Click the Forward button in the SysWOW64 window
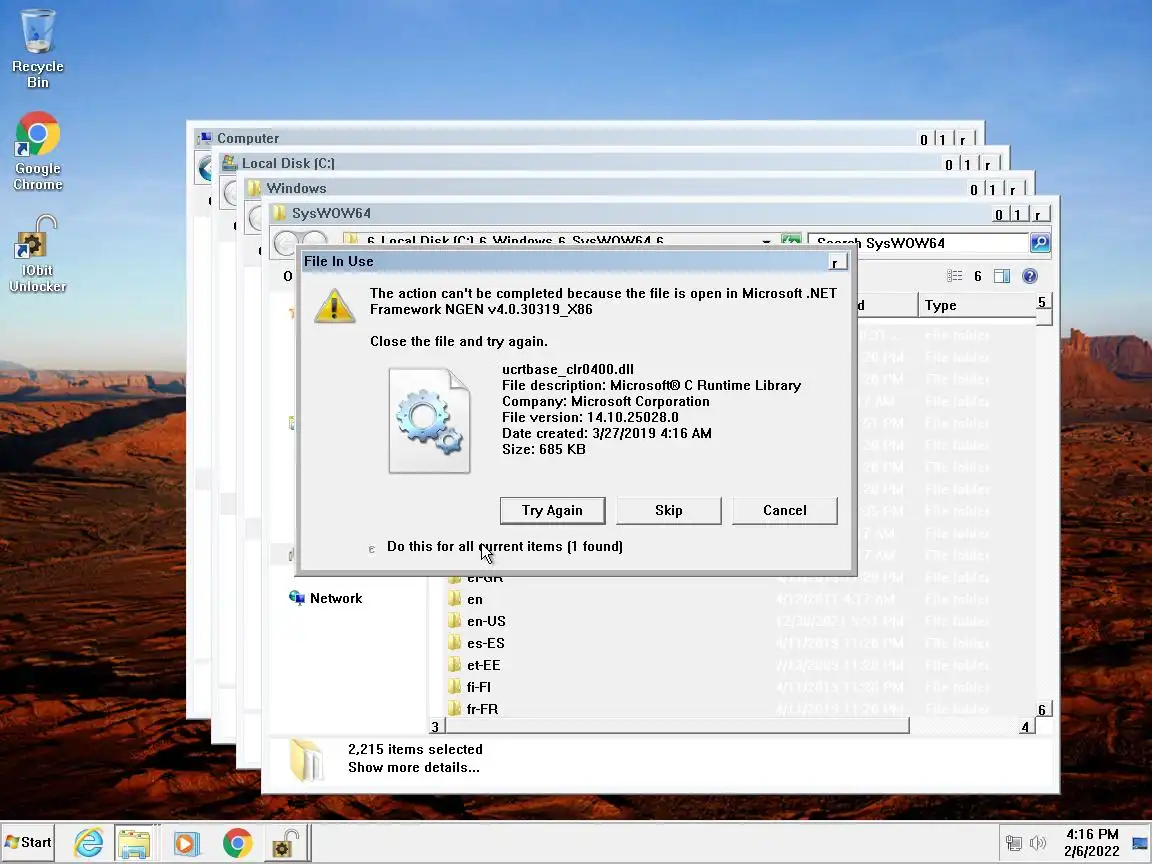 314,242
